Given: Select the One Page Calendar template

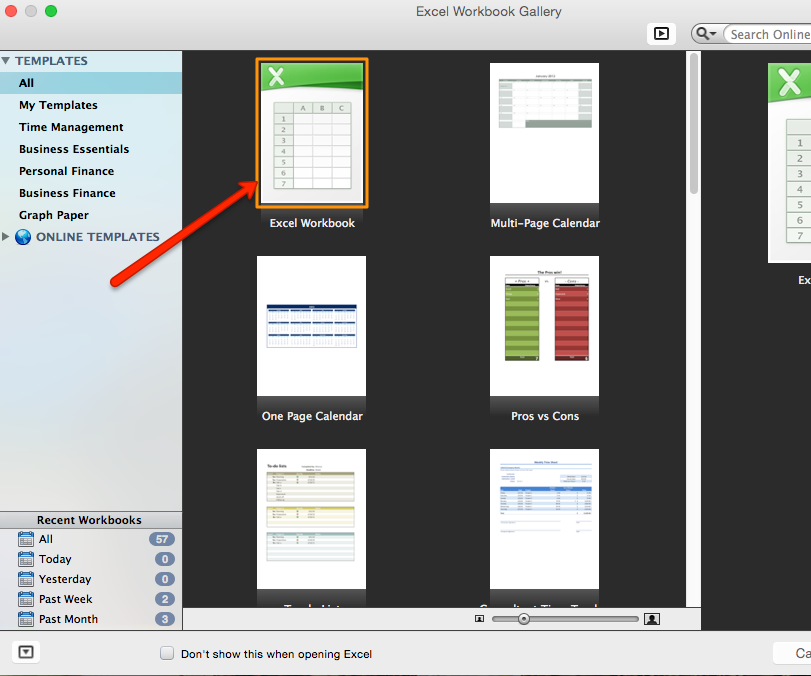Looking at the screenshot, I should click(311, 326).
